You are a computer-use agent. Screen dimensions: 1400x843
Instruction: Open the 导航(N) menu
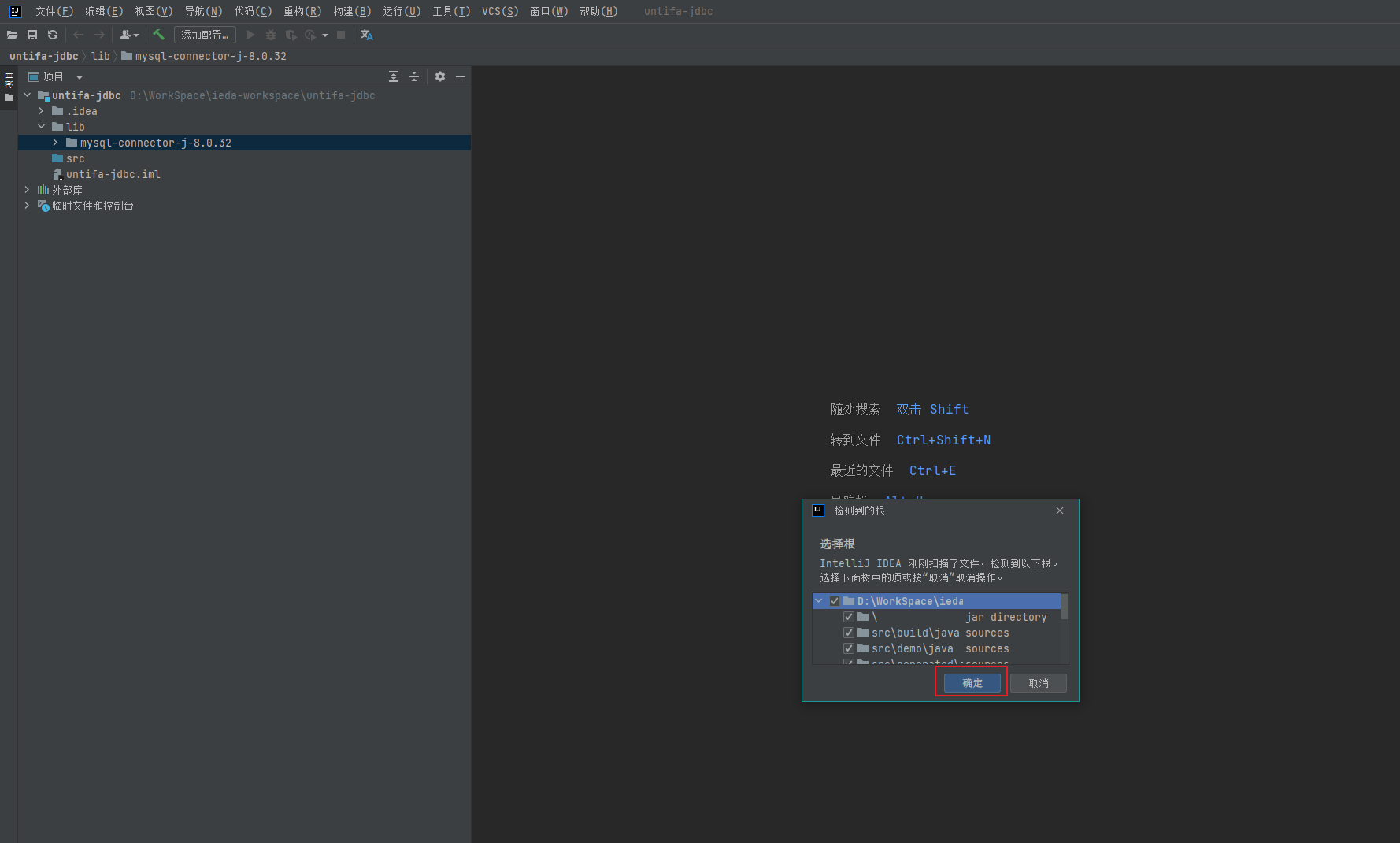click(203, 11)
